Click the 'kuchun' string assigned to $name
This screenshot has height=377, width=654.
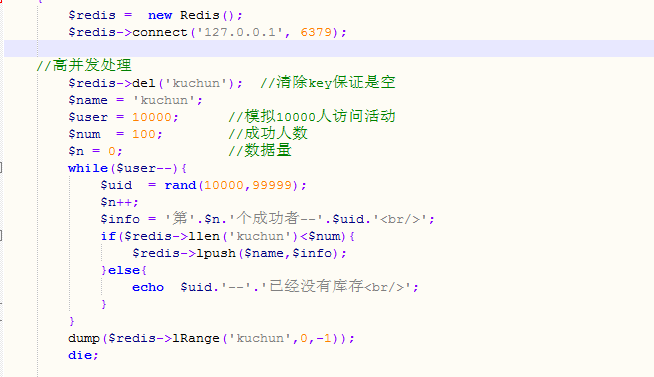tap(164, 100)
